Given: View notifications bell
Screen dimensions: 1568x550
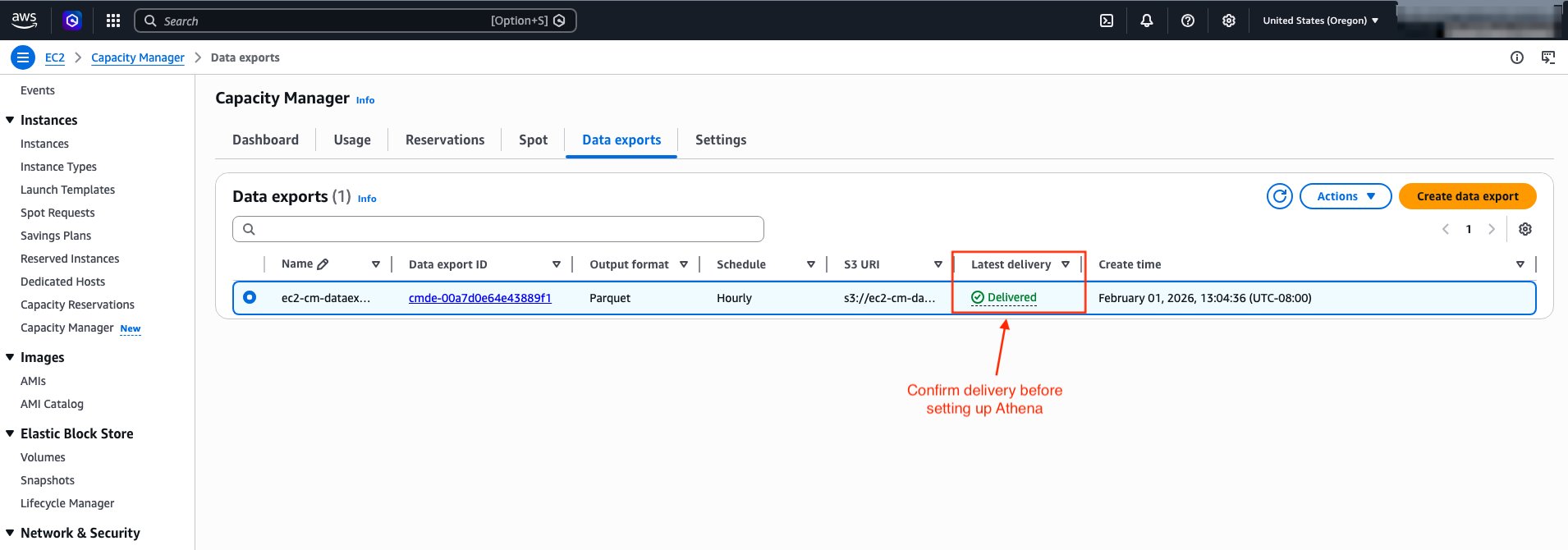Looking at the screenshot, I should [x=1147, y=21].
